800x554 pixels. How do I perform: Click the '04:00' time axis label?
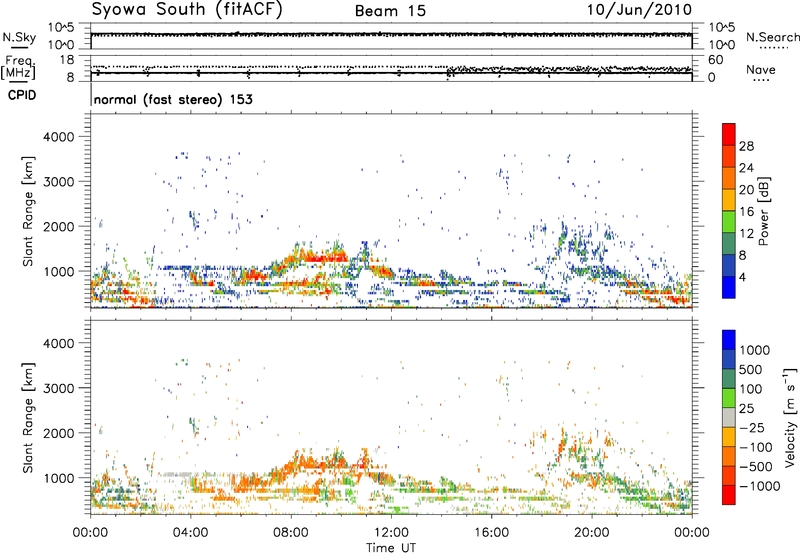coord(191,533)
